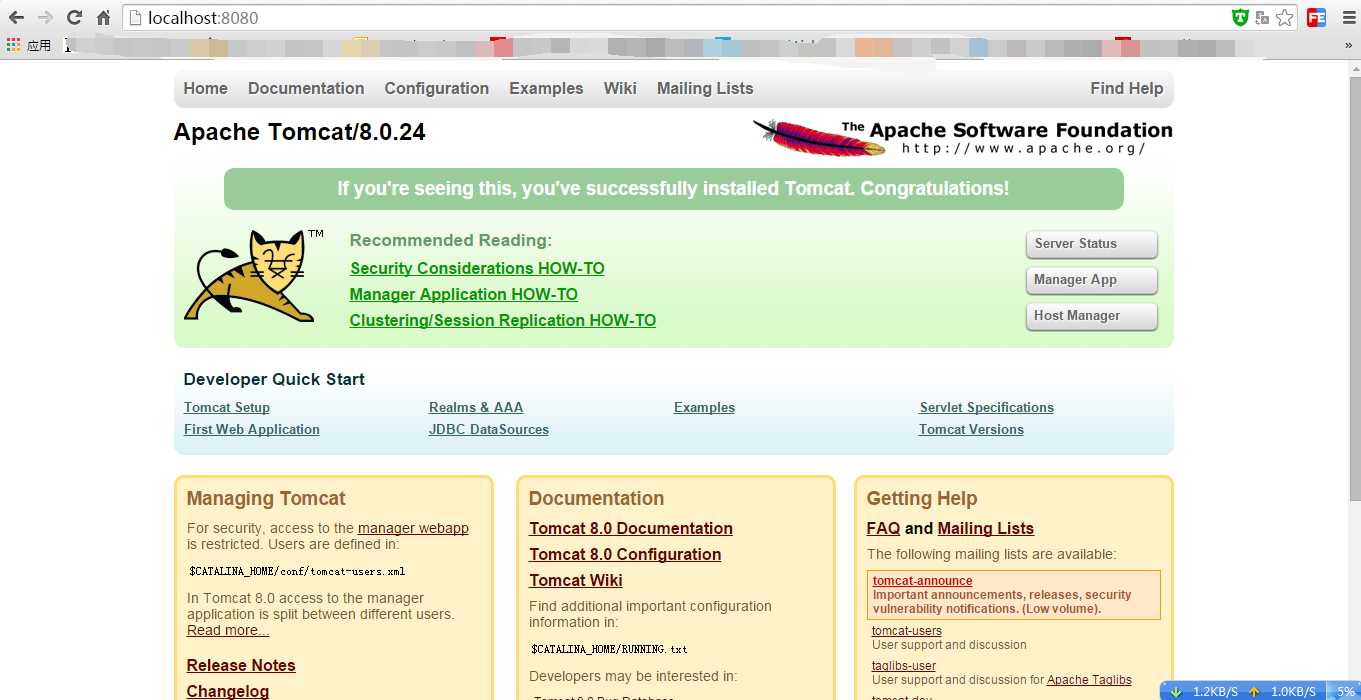This screenshot has height=700, width=1361.
Task: Click the Host Manager button
Action: (1092, 316)
